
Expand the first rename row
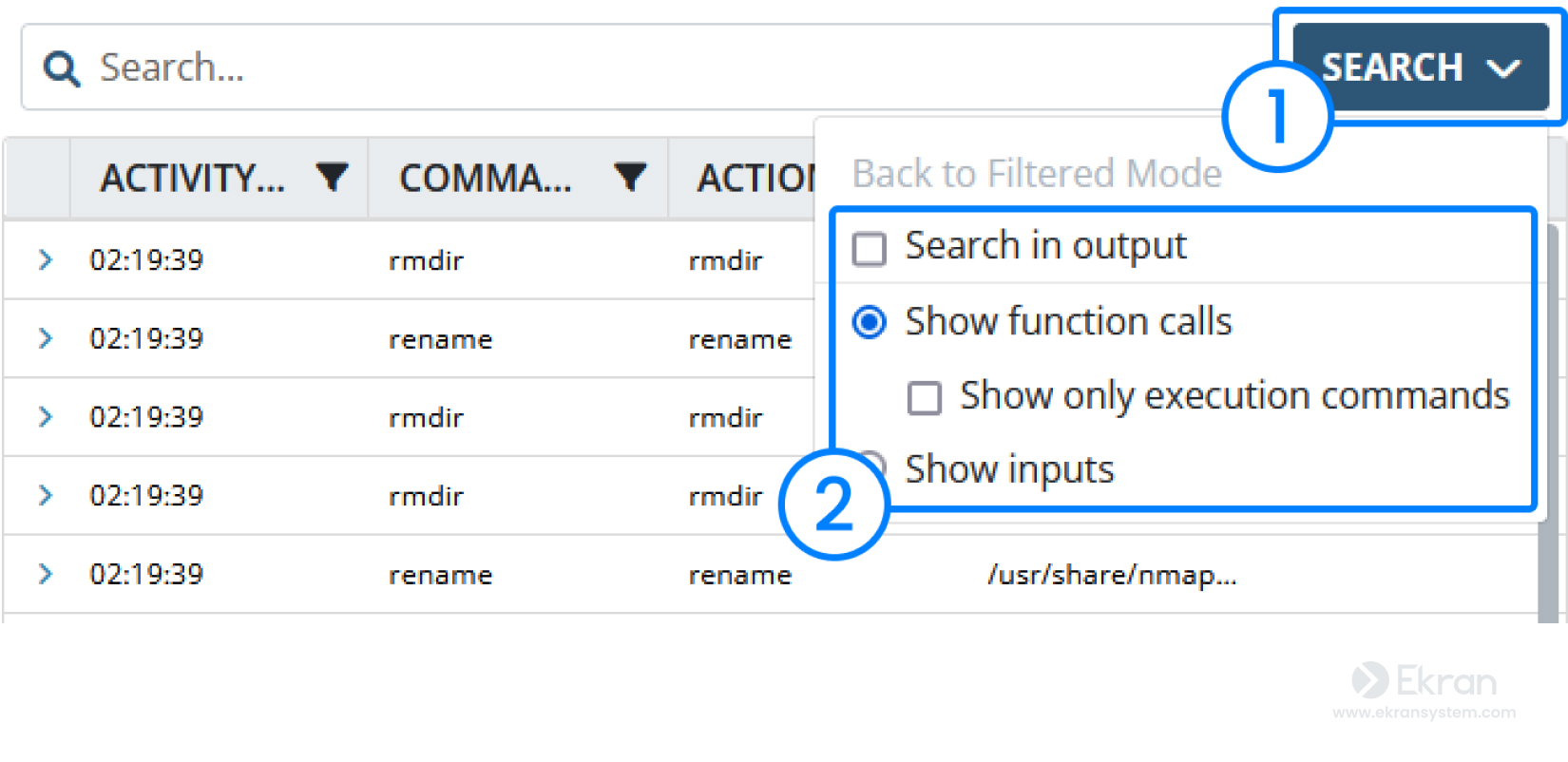[45, 338]
